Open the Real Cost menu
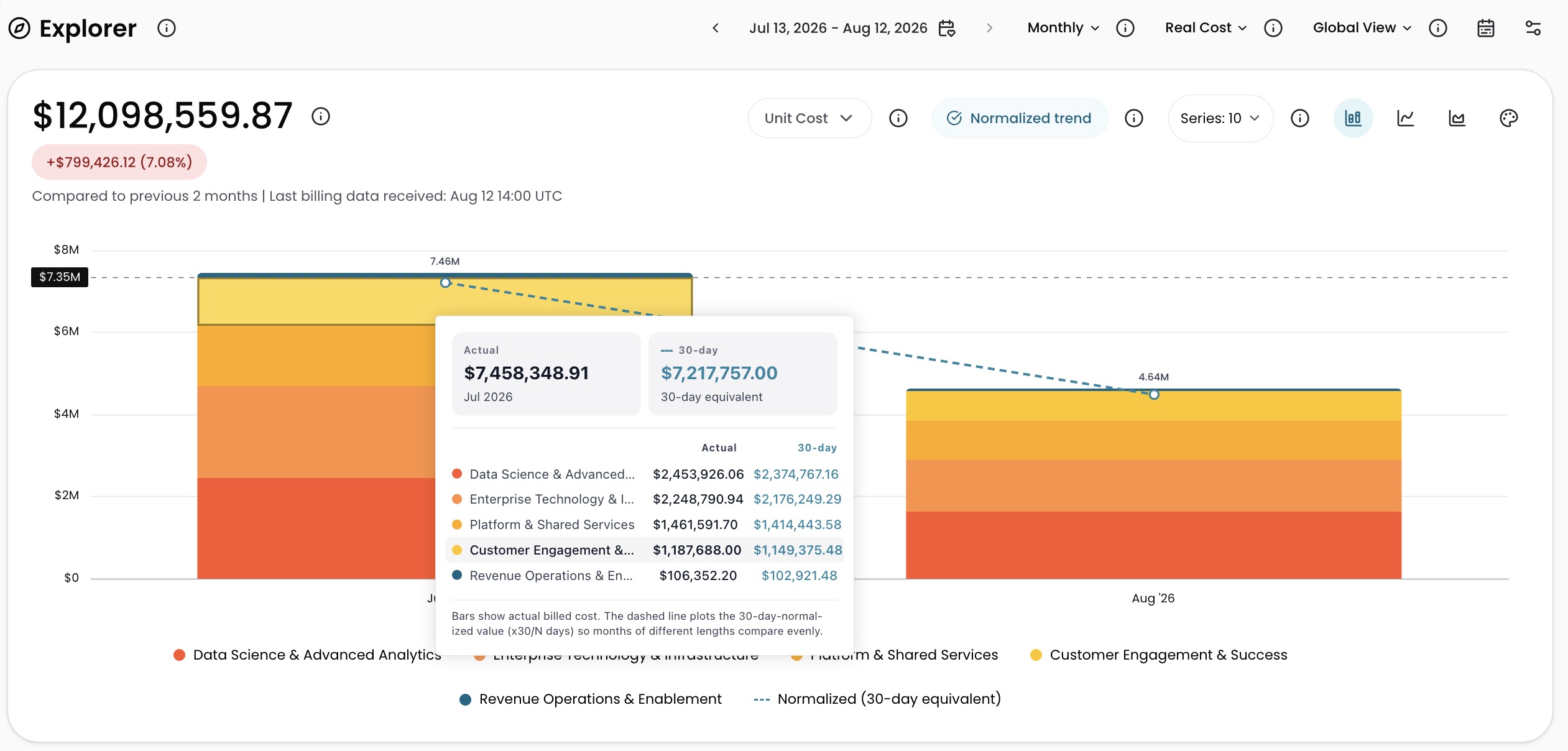Viewport: 1568px width, 751px height. click(x=1206, y=28)
